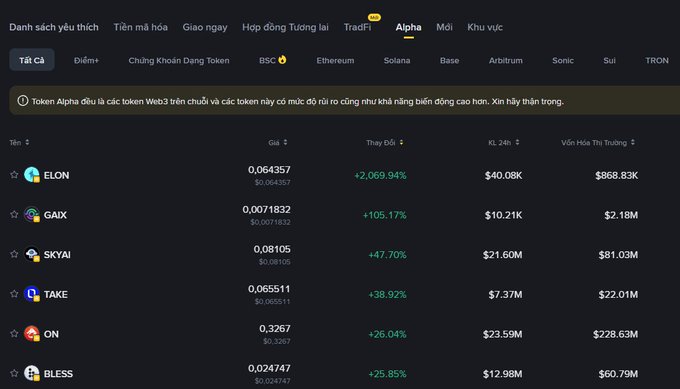Click the warning info icon in the notice

[23, 101]
